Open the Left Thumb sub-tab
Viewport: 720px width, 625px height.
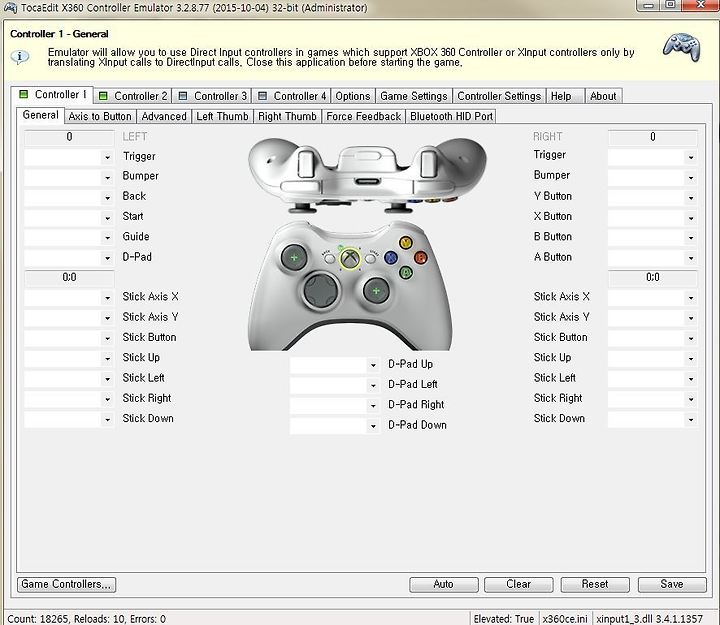point(222,117)
